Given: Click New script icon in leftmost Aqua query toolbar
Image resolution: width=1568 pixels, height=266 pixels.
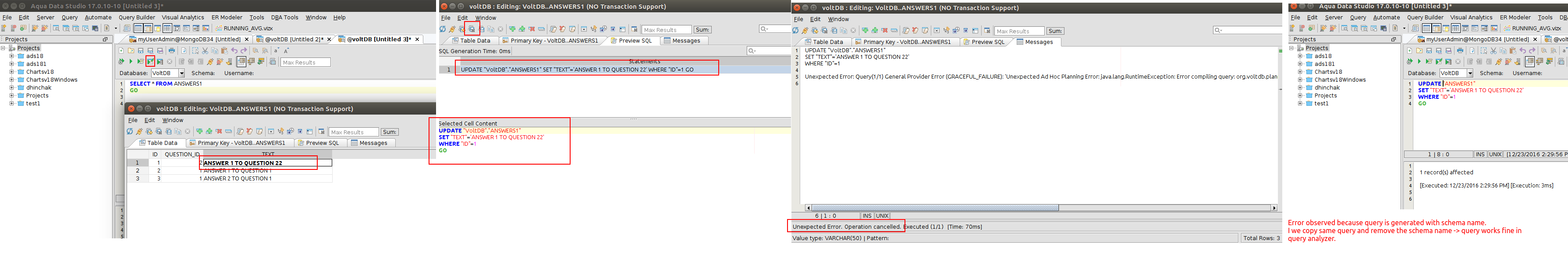Looking at the screenshot, I should 121,50.
